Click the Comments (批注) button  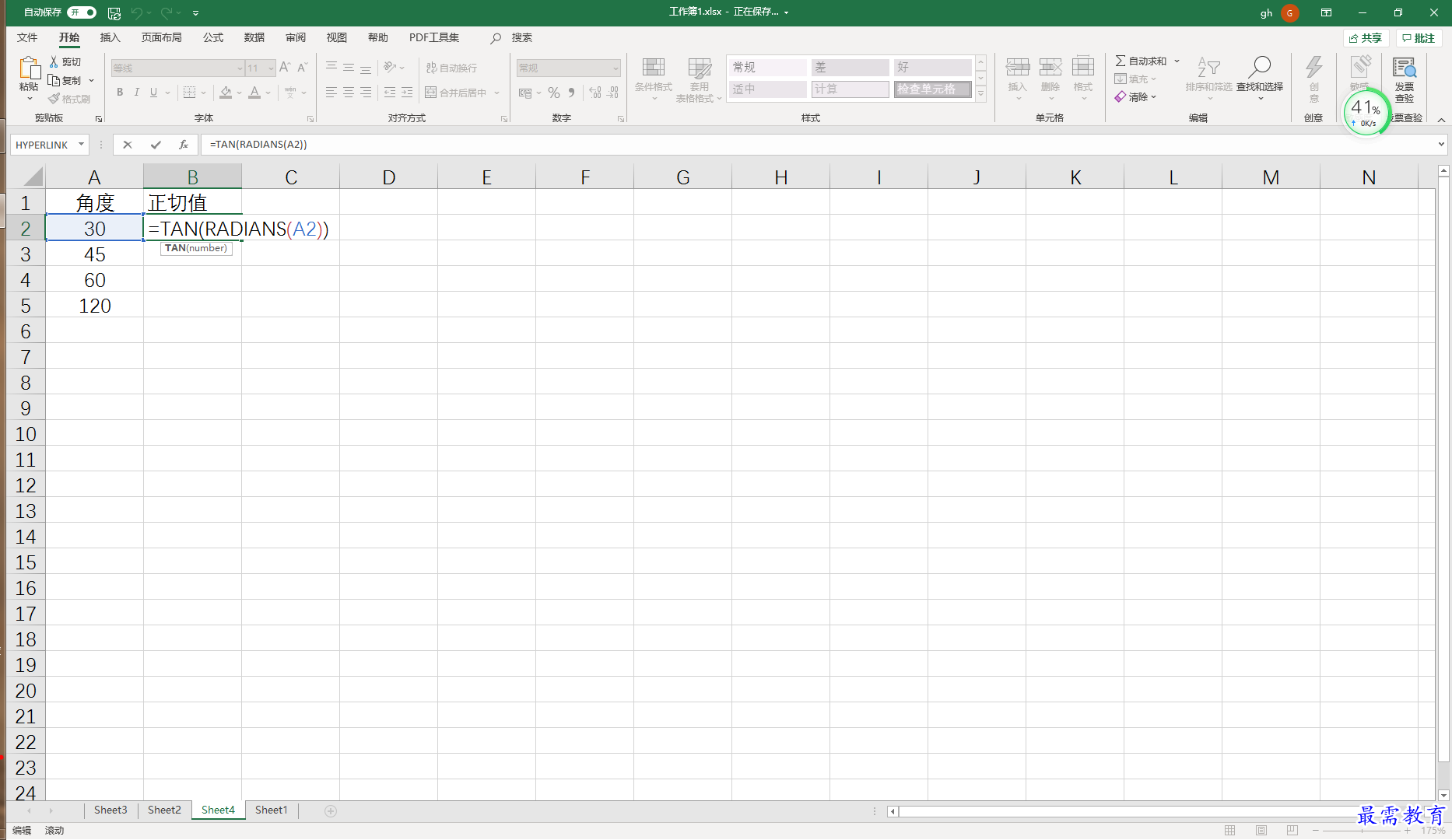(1419, 38)
